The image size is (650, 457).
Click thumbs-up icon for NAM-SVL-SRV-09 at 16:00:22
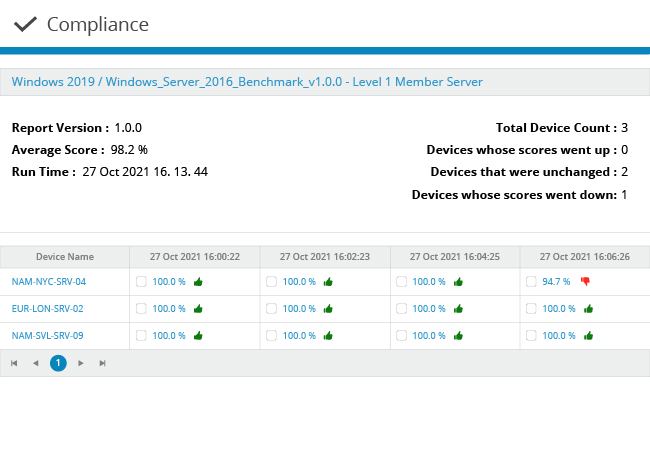198,336
